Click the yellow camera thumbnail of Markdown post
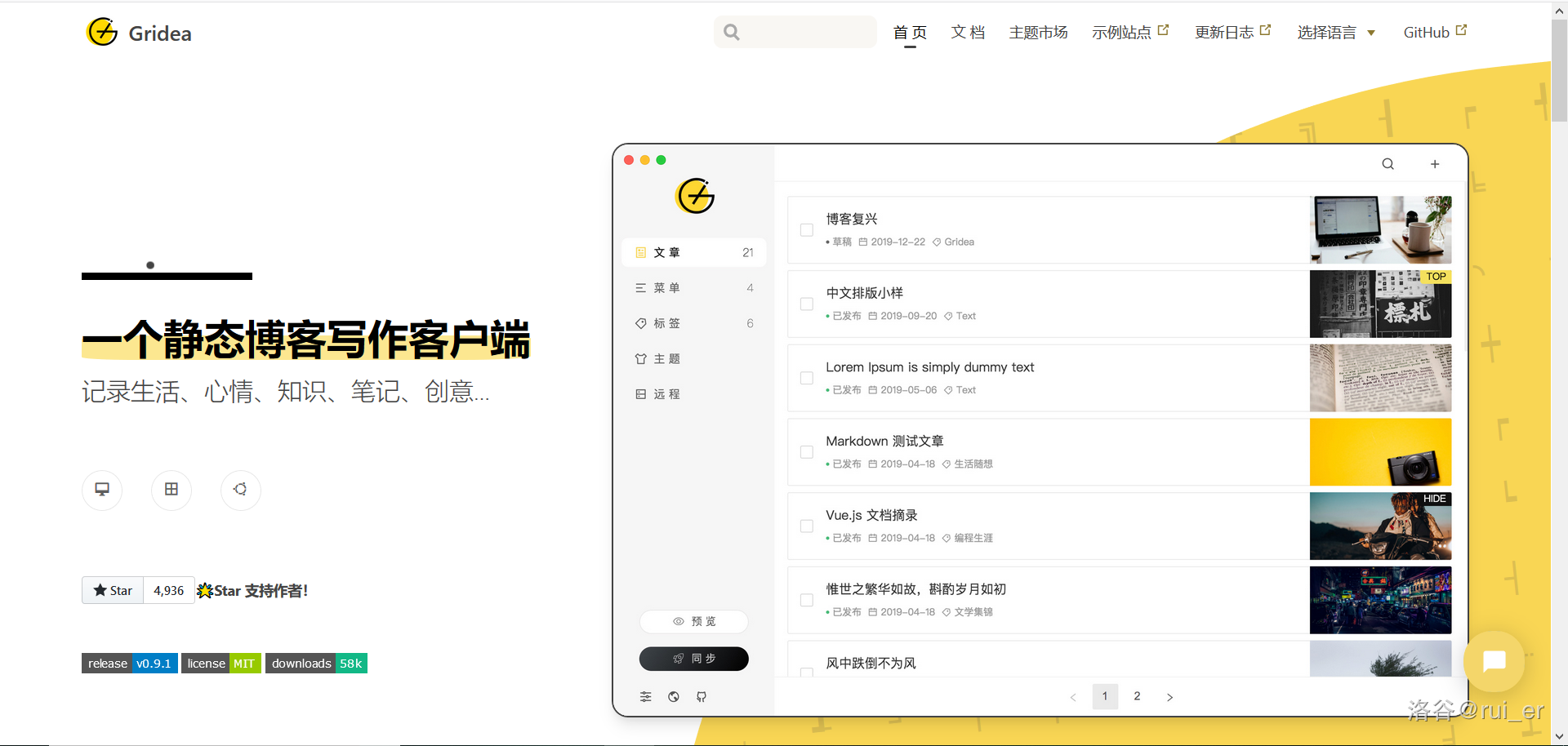1568x746 pixels. pyautogui.click(x=1380, y=452)
